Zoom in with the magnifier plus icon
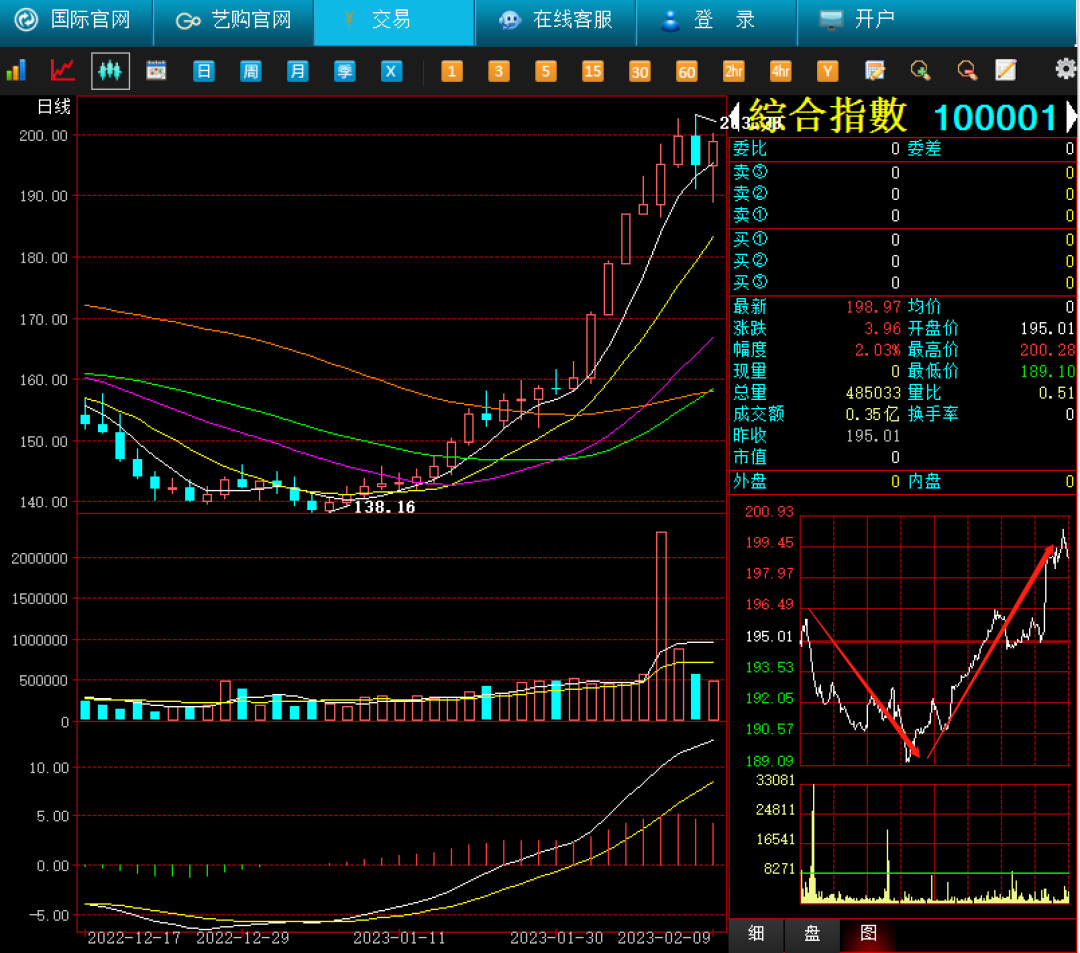This screenshot has width=1080, height=953. click(x=921, y=70)
